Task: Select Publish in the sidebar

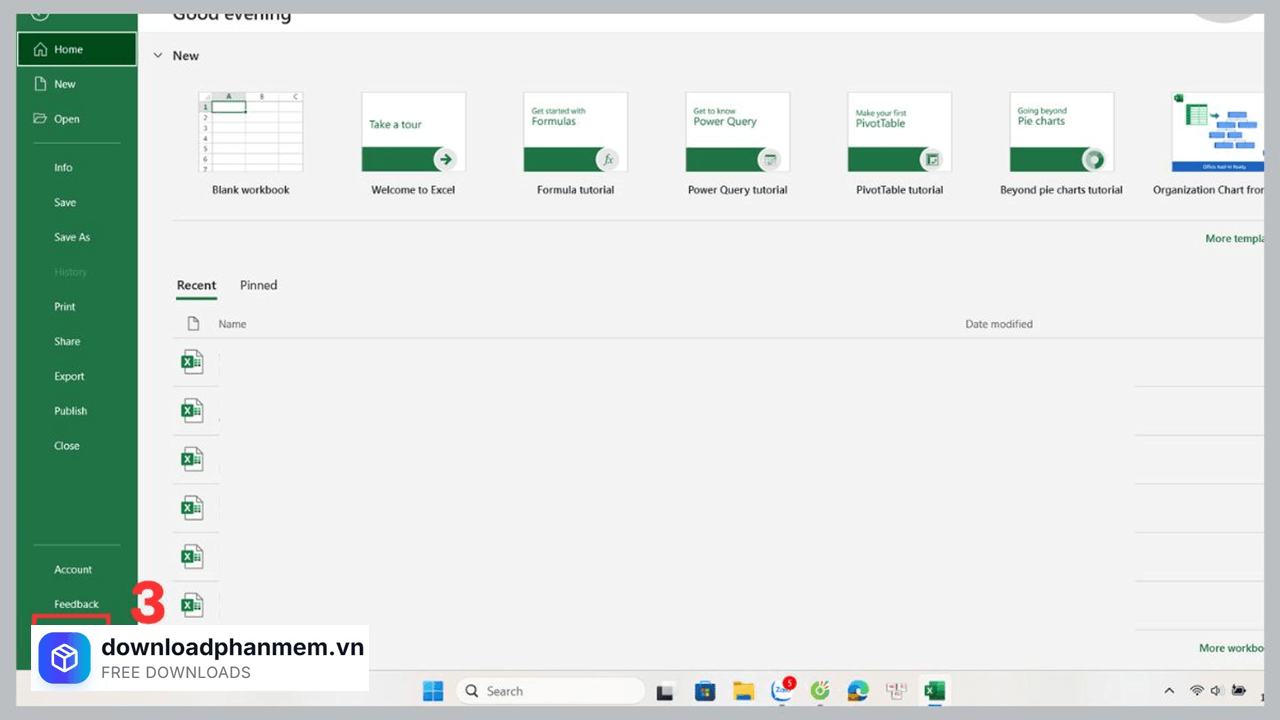Action: (70, 411)
